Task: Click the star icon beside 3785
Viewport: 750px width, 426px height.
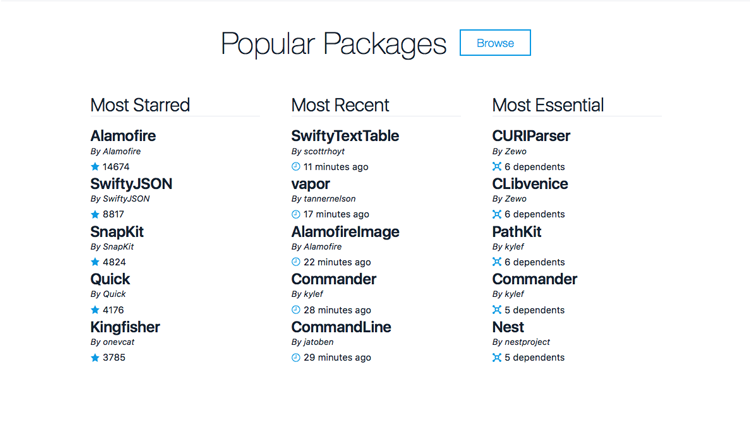Action: (95, 357)
